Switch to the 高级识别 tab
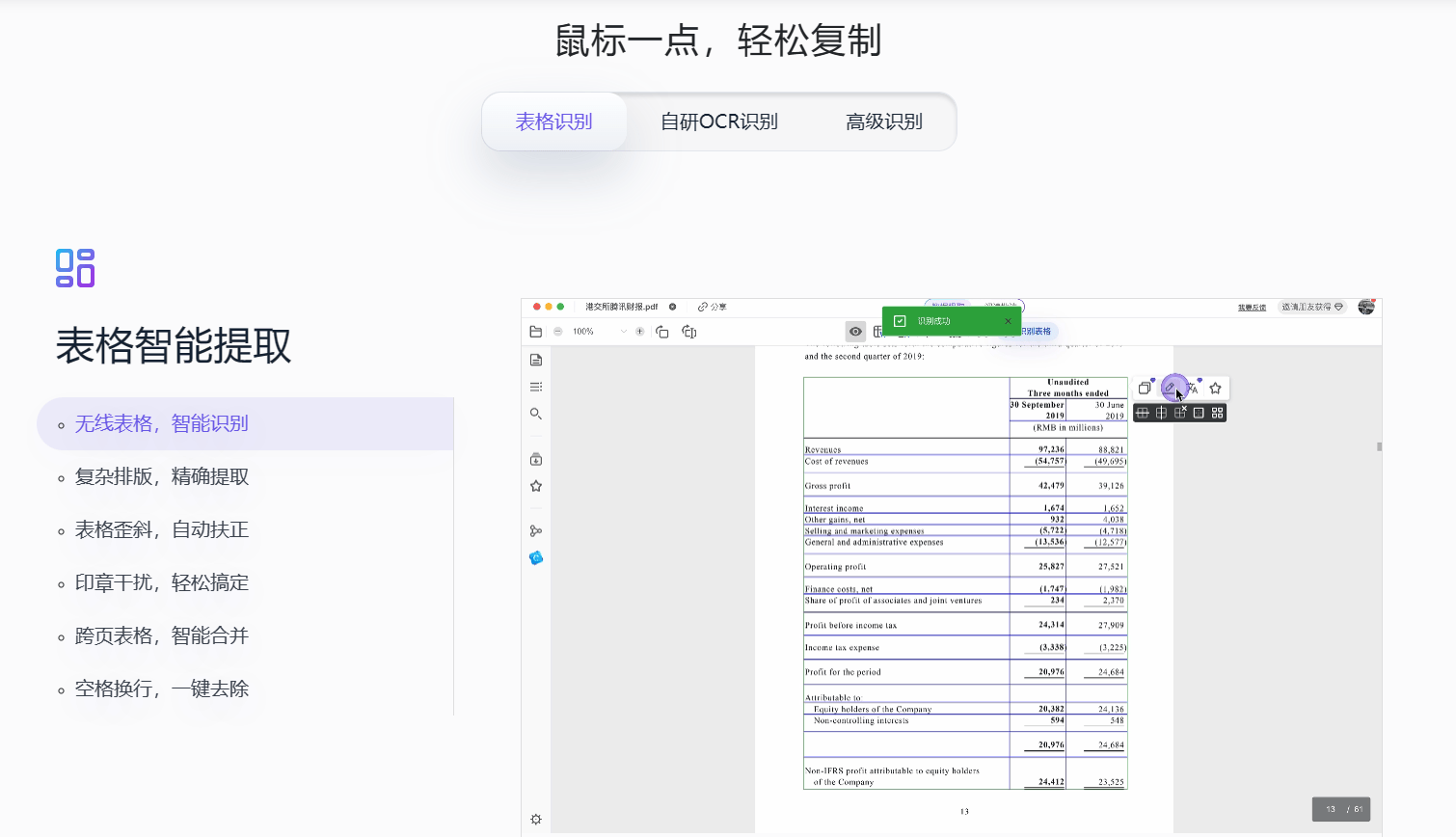Image resolution: width=1456 pixels, height=837 pixels. 883,121
